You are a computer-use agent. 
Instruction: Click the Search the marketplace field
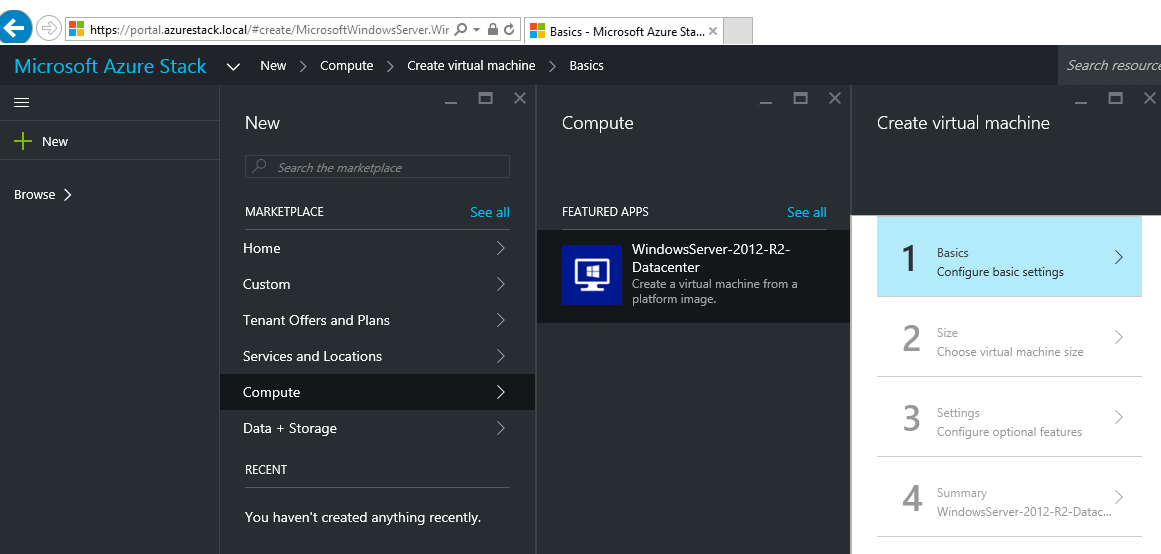(x=377, y=167)
